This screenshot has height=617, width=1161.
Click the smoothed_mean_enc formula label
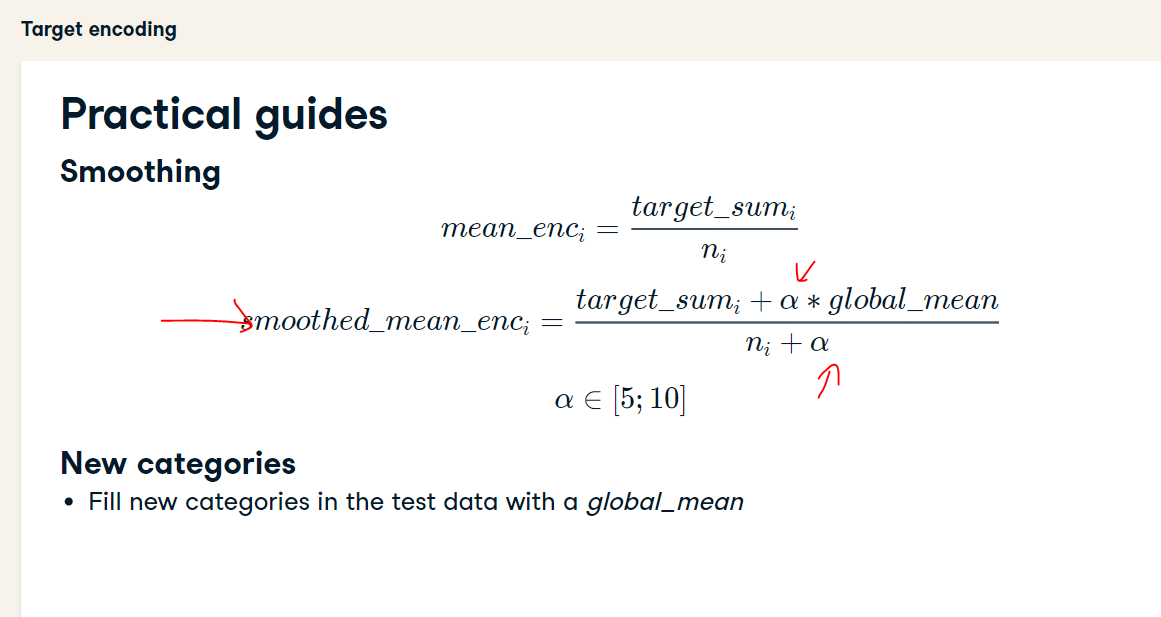(x=386, y=322)
